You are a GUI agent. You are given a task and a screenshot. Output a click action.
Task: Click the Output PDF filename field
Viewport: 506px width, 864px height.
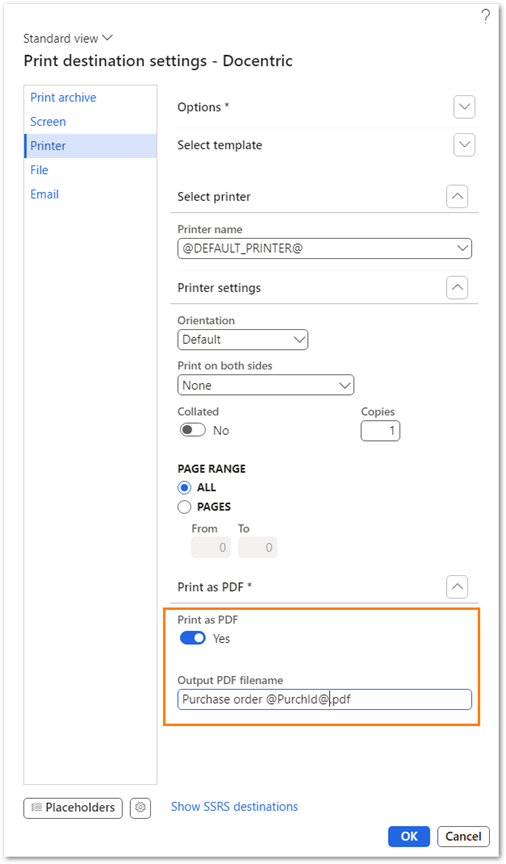(x=325, y=699)
